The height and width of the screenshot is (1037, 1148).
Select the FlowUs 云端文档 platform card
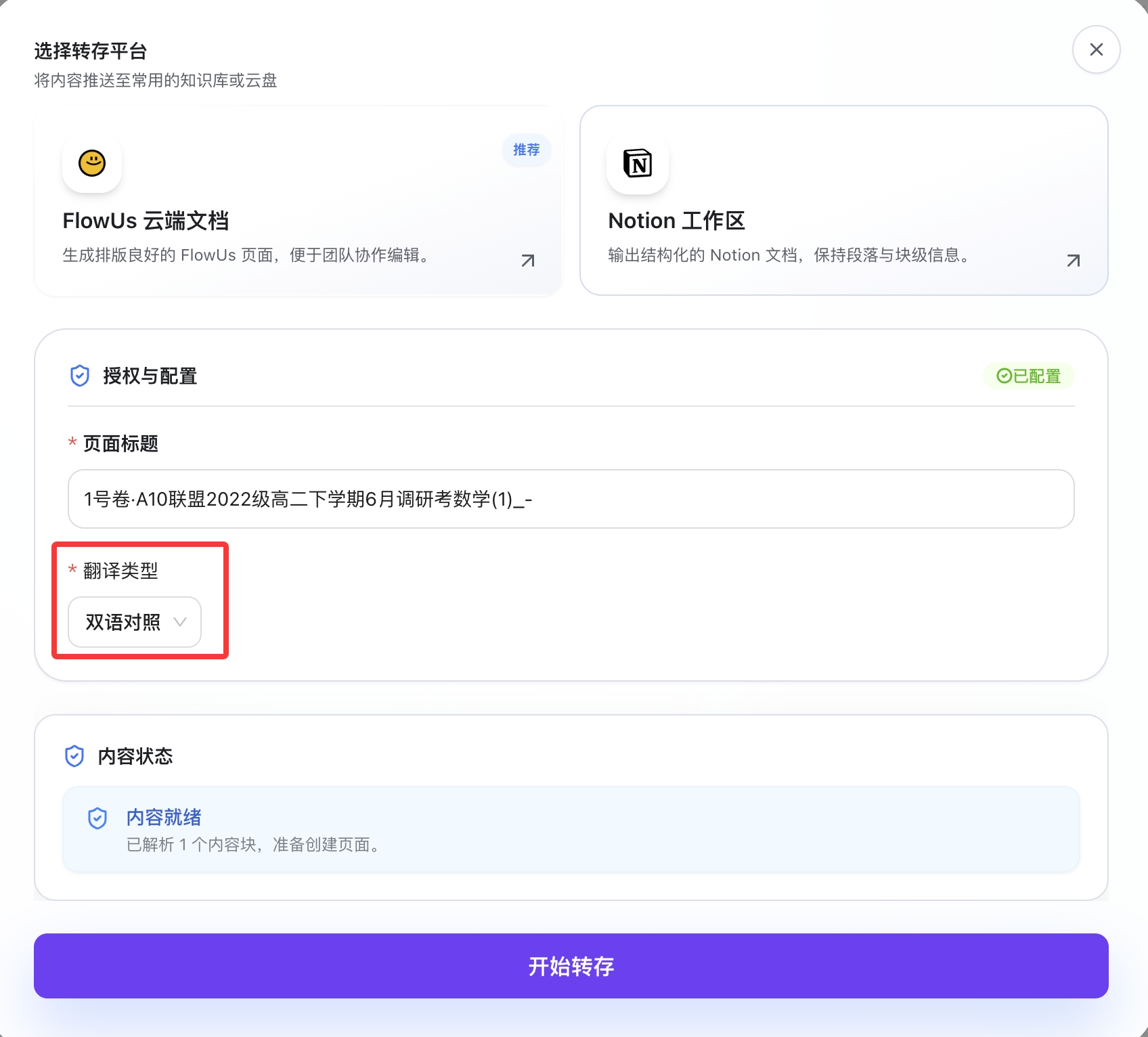299,200
